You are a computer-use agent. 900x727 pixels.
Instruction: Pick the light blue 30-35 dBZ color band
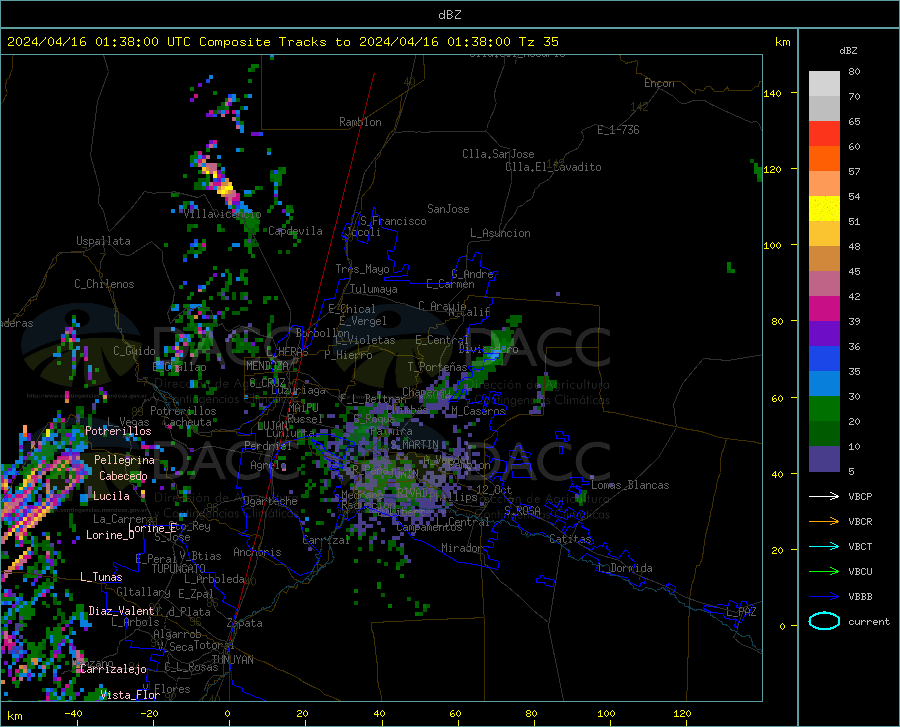[824, 384]
